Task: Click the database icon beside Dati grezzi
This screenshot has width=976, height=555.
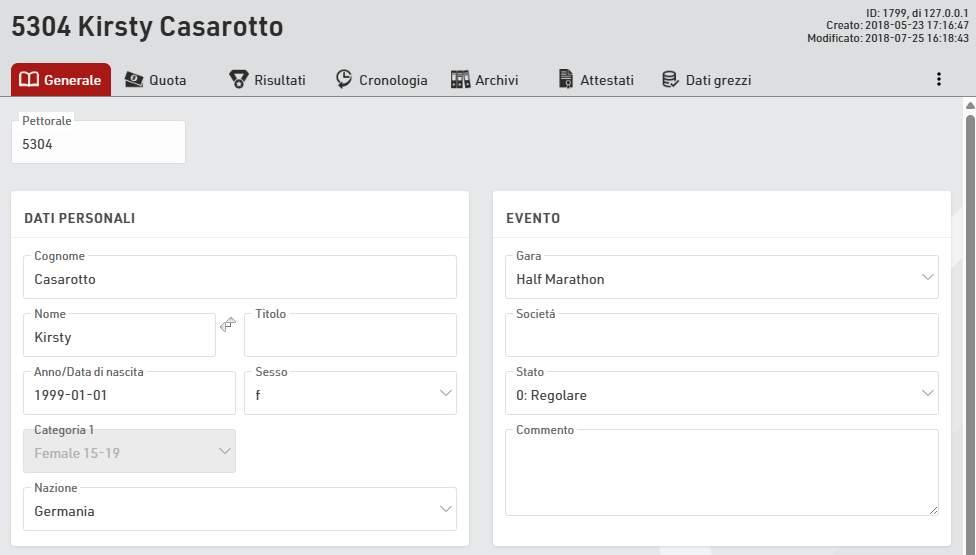Action: 670,80
